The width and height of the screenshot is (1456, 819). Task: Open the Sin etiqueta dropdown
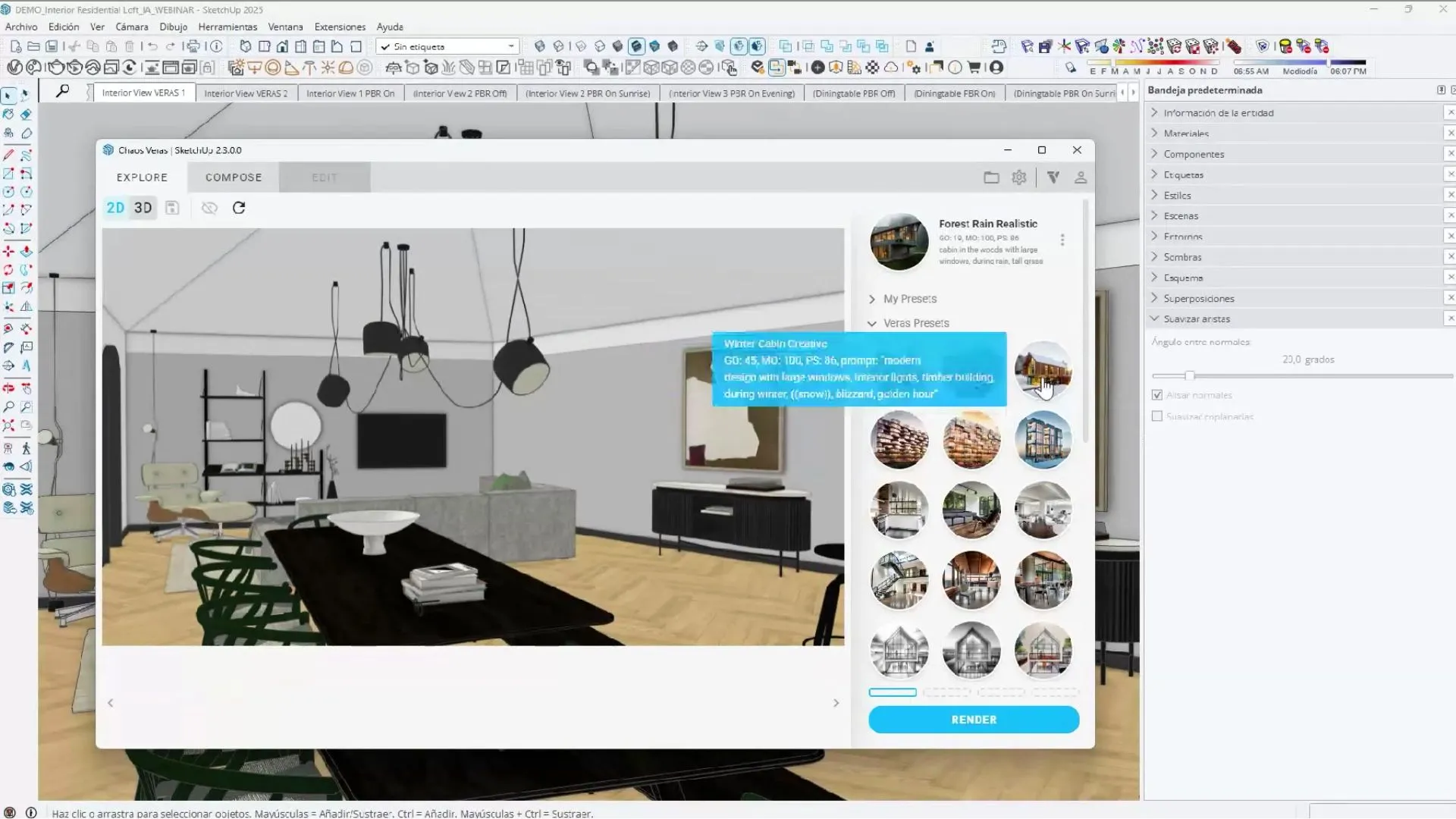(513, 46)
